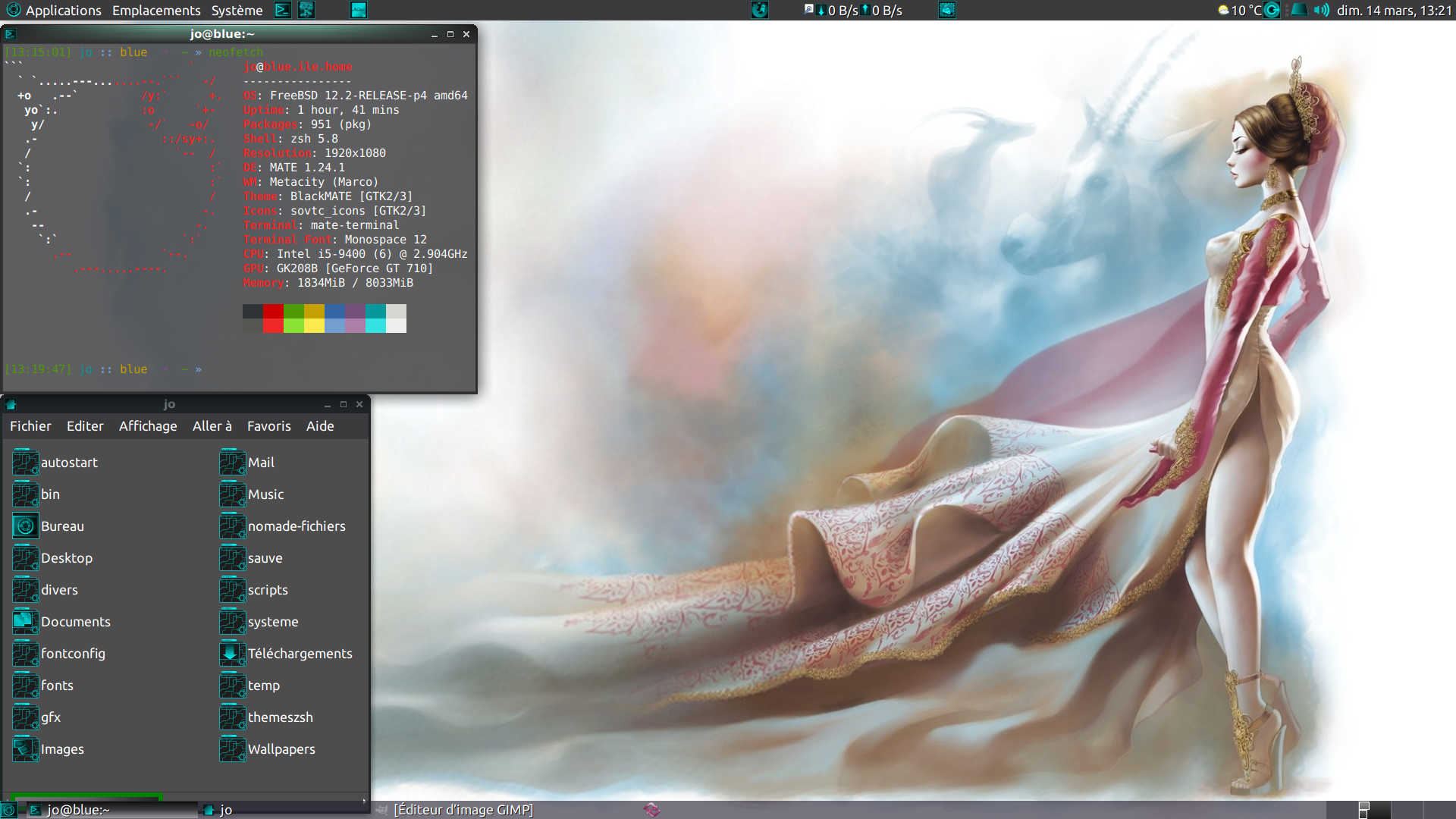Click the show desktop button in bottom panel
The width and height of the screenshot is (1456, 819).
[x=8, y=810]
